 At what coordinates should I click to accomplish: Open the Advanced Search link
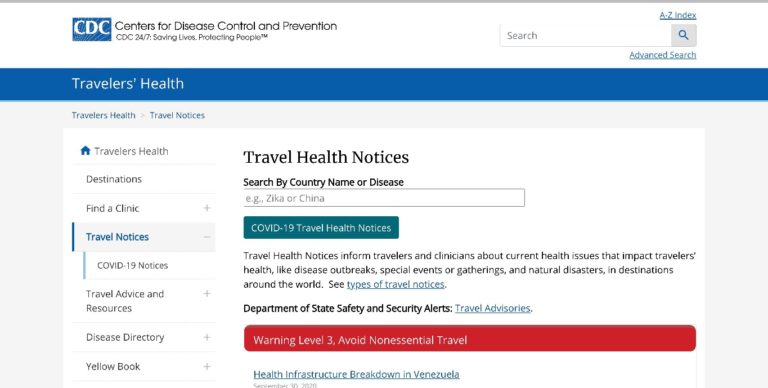coord(662,55)
